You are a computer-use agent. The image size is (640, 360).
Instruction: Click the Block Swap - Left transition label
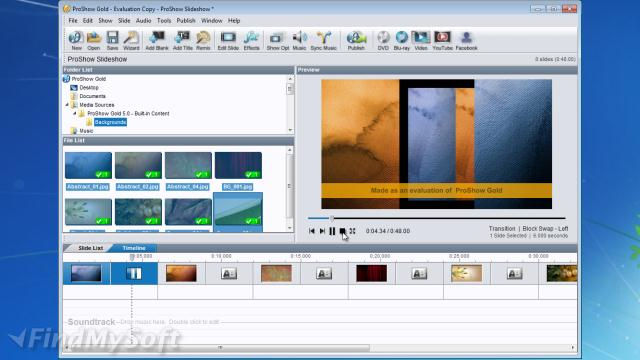pos(545,229)
